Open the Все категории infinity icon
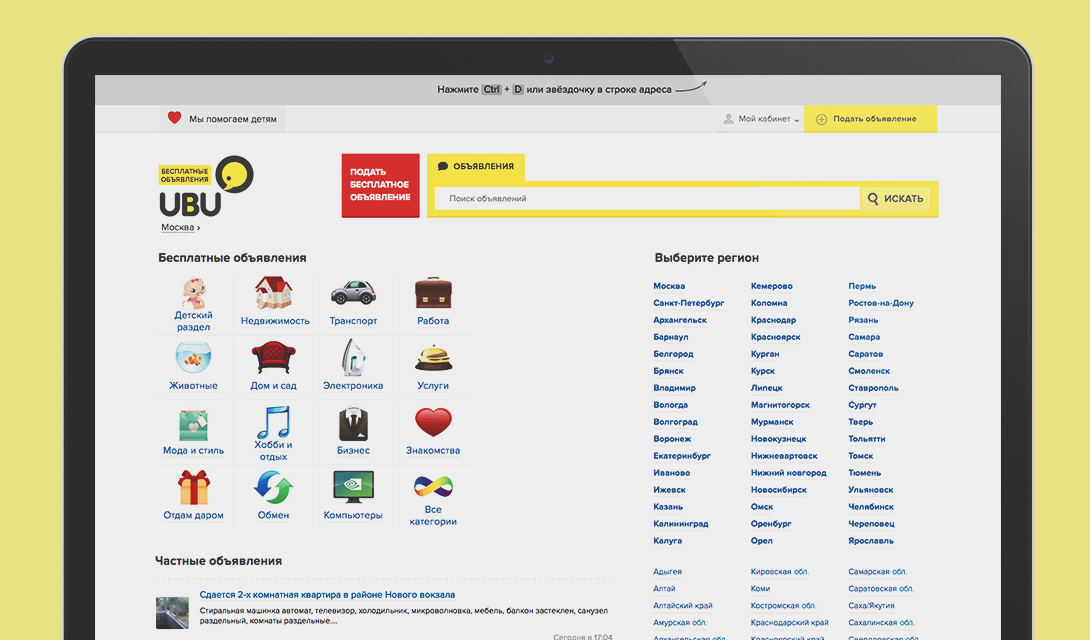Viewport: 1090px width, 640px height. point(433,486)
